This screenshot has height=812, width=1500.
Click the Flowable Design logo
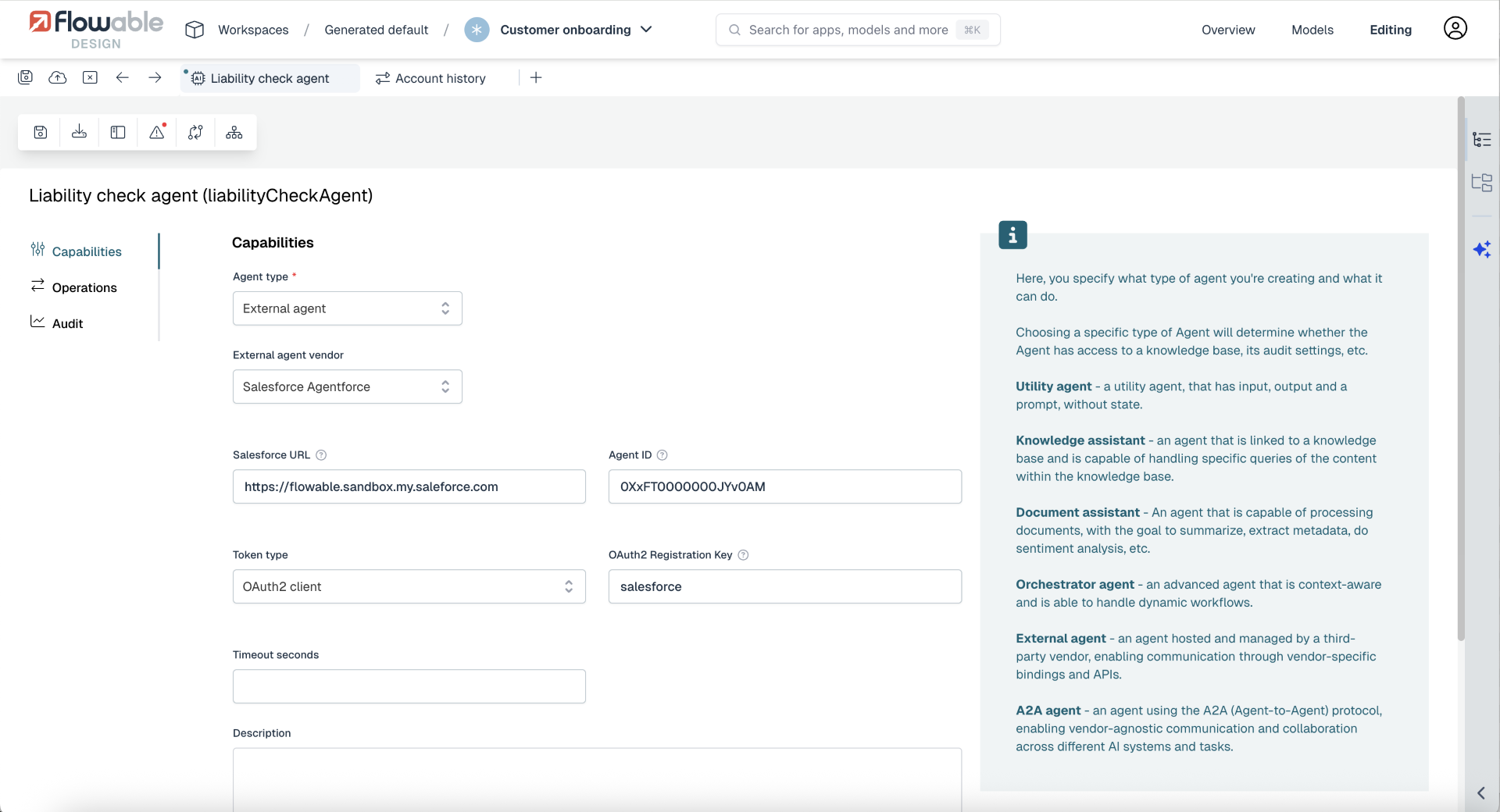point(95,30)
